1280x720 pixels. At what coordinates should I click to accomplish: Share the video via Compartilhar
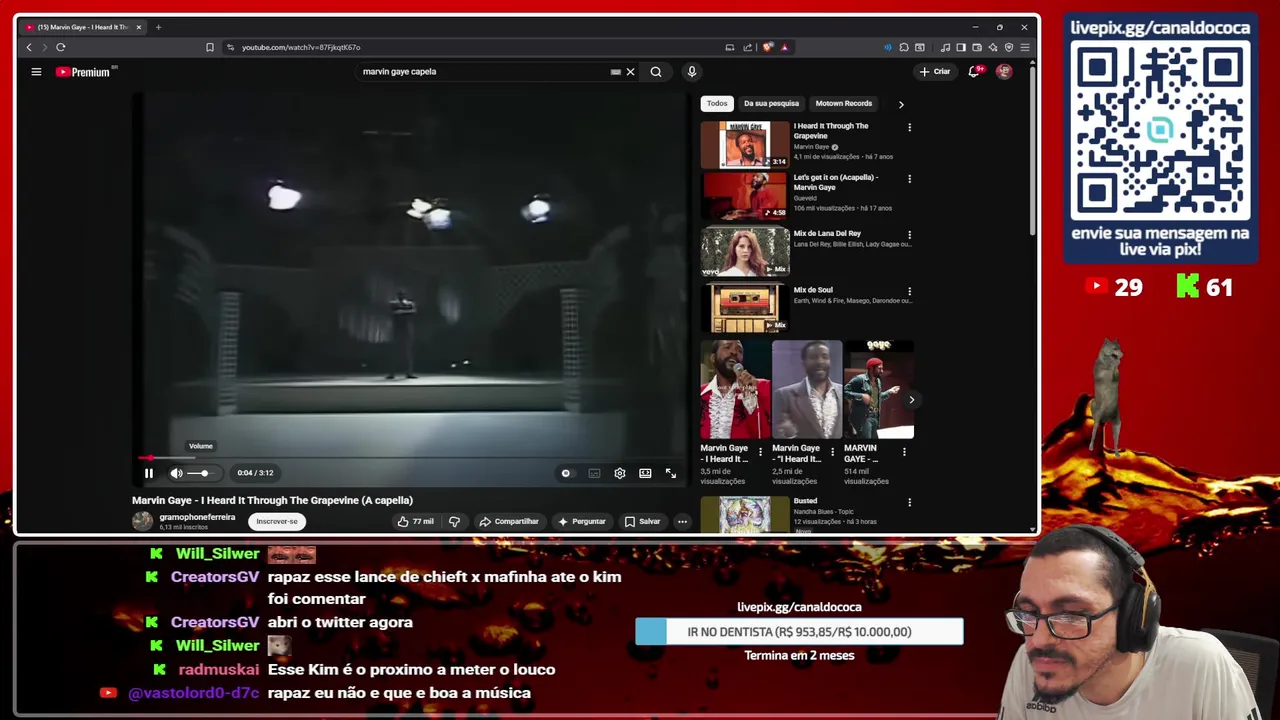[x=509, y=521]
